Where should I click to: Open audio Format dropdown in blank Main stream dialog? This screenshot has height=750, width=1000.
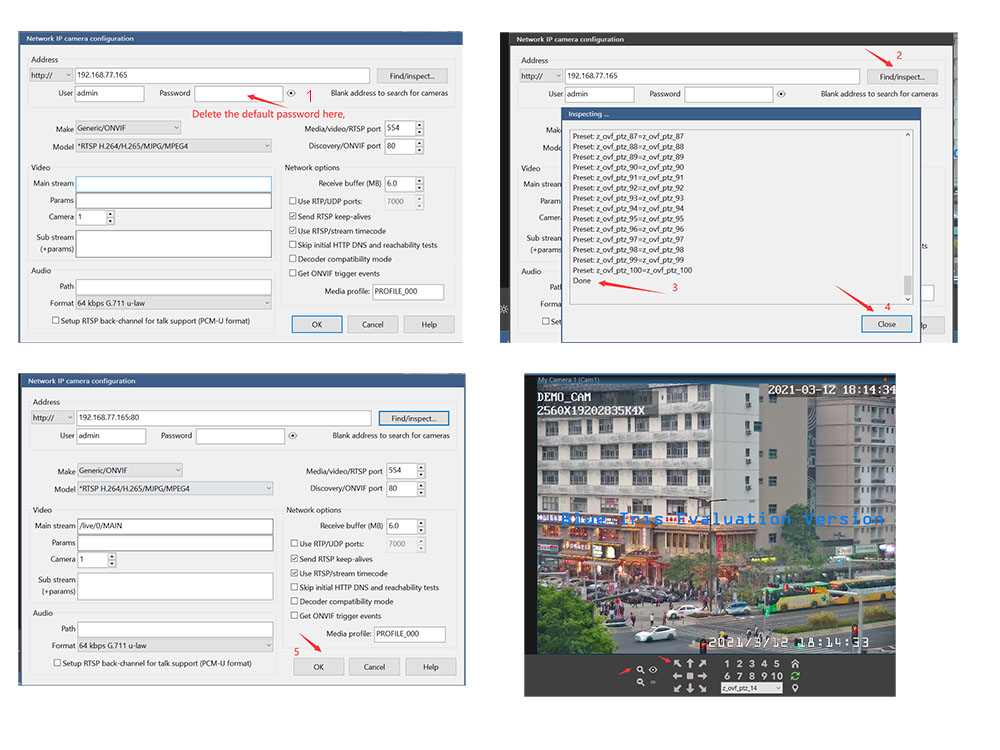[173, 303]
